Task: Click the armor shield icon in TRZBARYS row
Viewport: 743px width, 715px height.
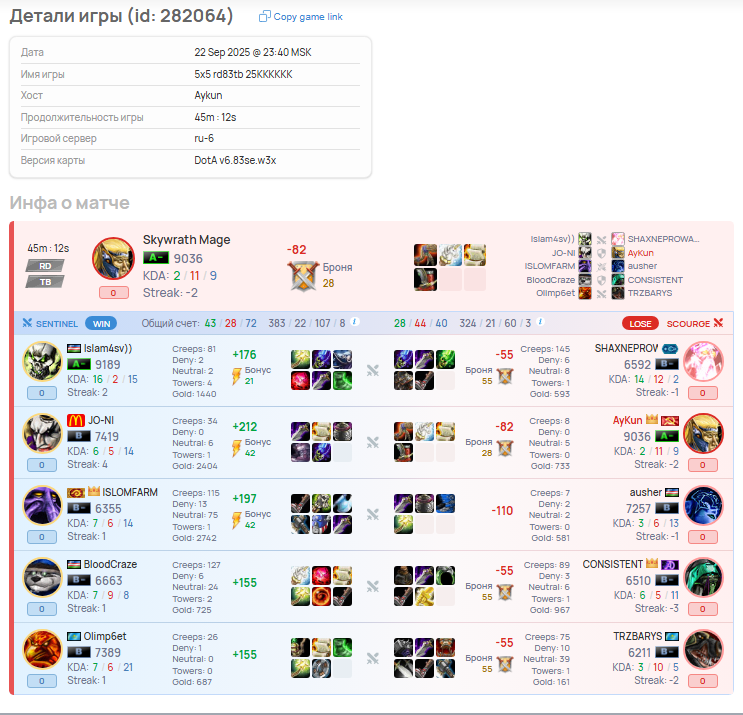Action: pos(505,664)
